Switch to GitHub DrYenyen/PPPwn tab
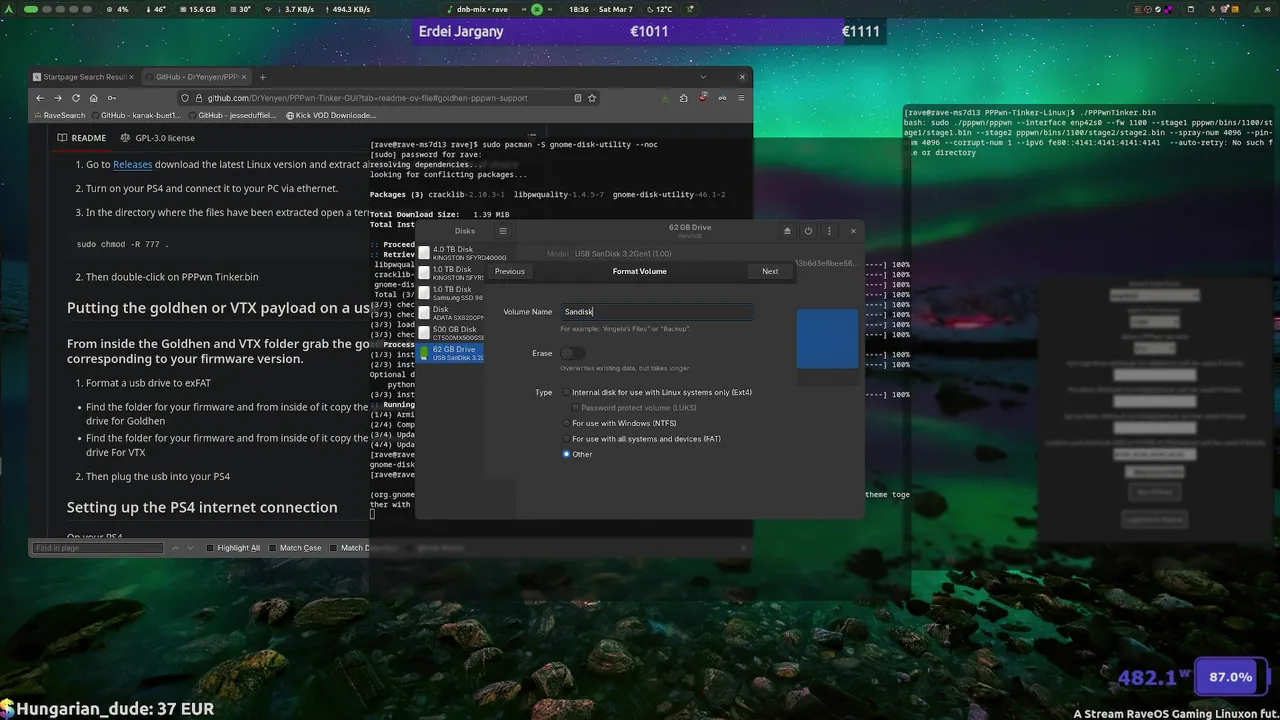Screen dimensions: 1280x720 [197, 77]
